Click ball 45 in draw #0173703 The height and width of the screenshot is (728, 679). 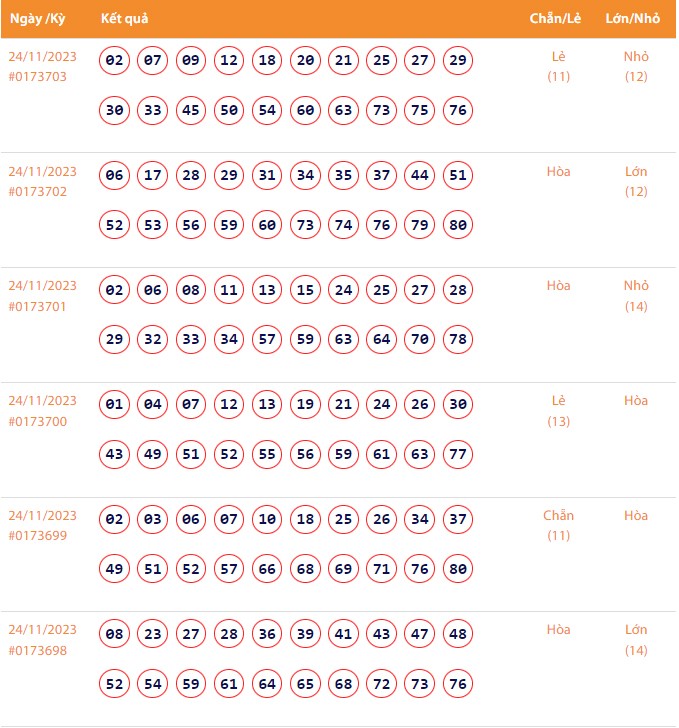[191, 110]
